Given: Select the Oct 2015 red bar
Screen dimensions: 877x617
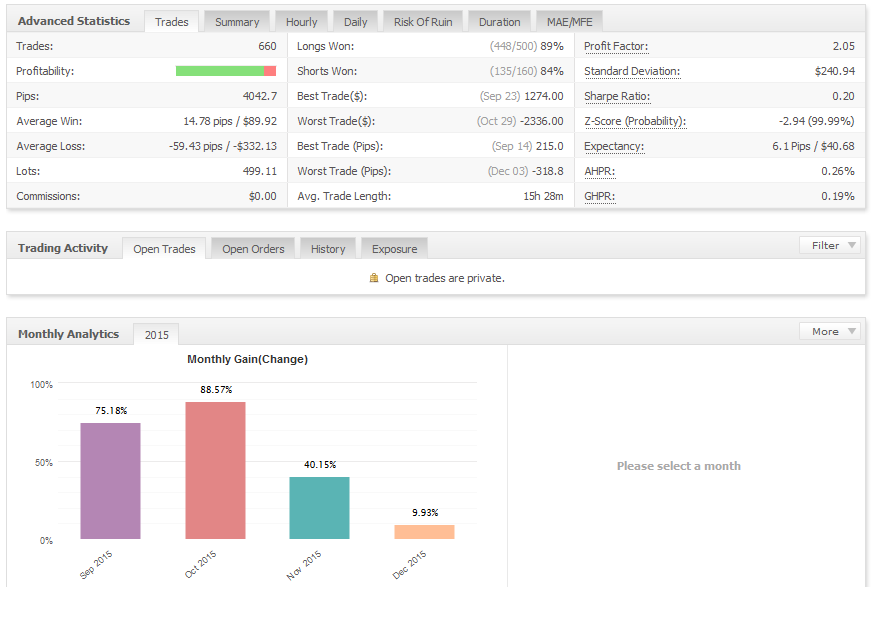Looking at the screenshot, I should 215,470.
